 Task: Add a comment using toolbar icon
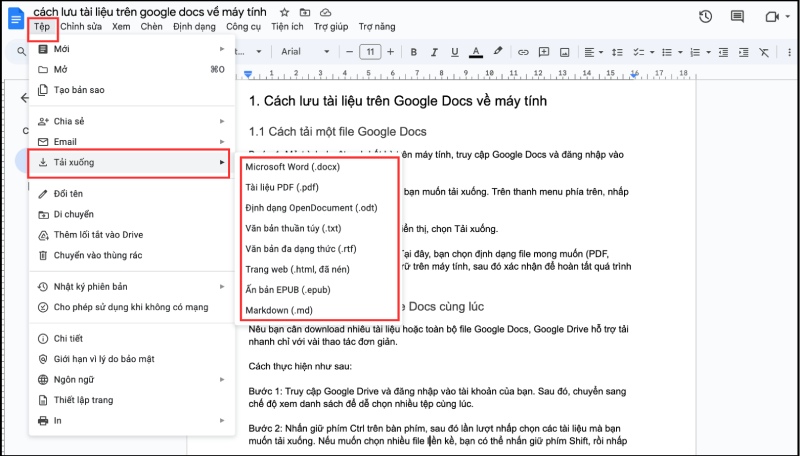(x=544, y=52)
